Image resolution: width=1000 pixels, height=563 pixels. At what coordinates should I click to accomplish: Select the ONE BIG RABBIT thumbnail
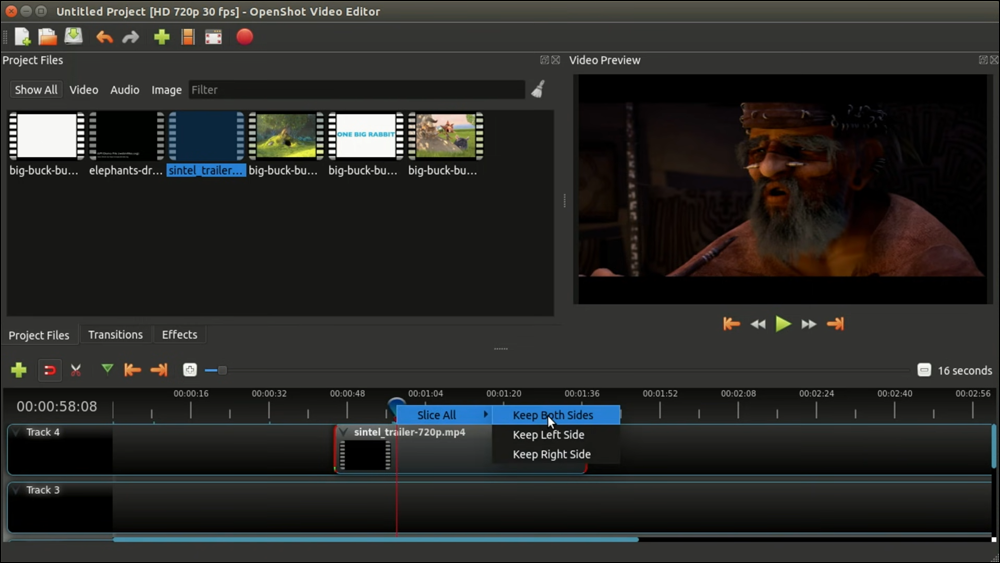tap(365, 136)
